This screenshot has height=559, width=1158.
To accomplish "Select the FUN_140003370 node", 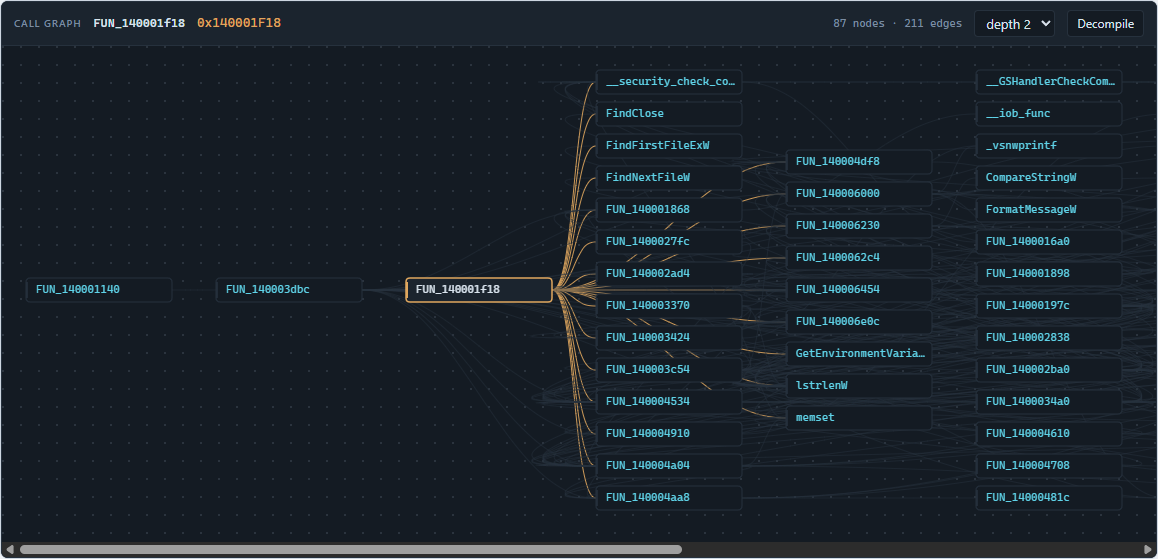I will tap(669, 306).
